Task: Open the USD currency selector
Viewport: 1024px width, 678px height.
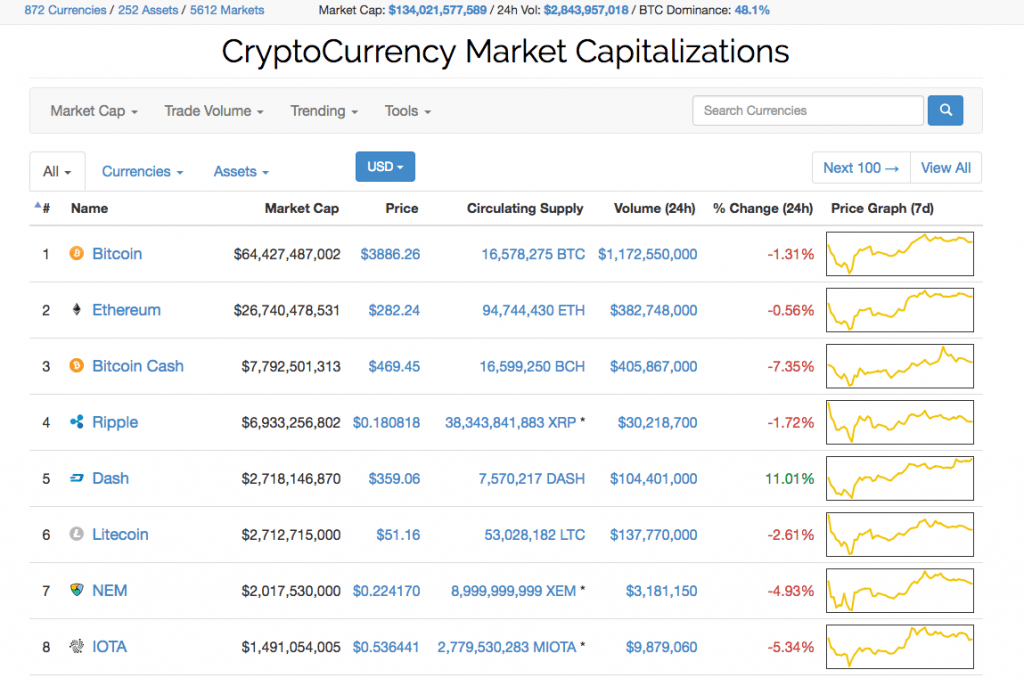Action: pos(385,167)
